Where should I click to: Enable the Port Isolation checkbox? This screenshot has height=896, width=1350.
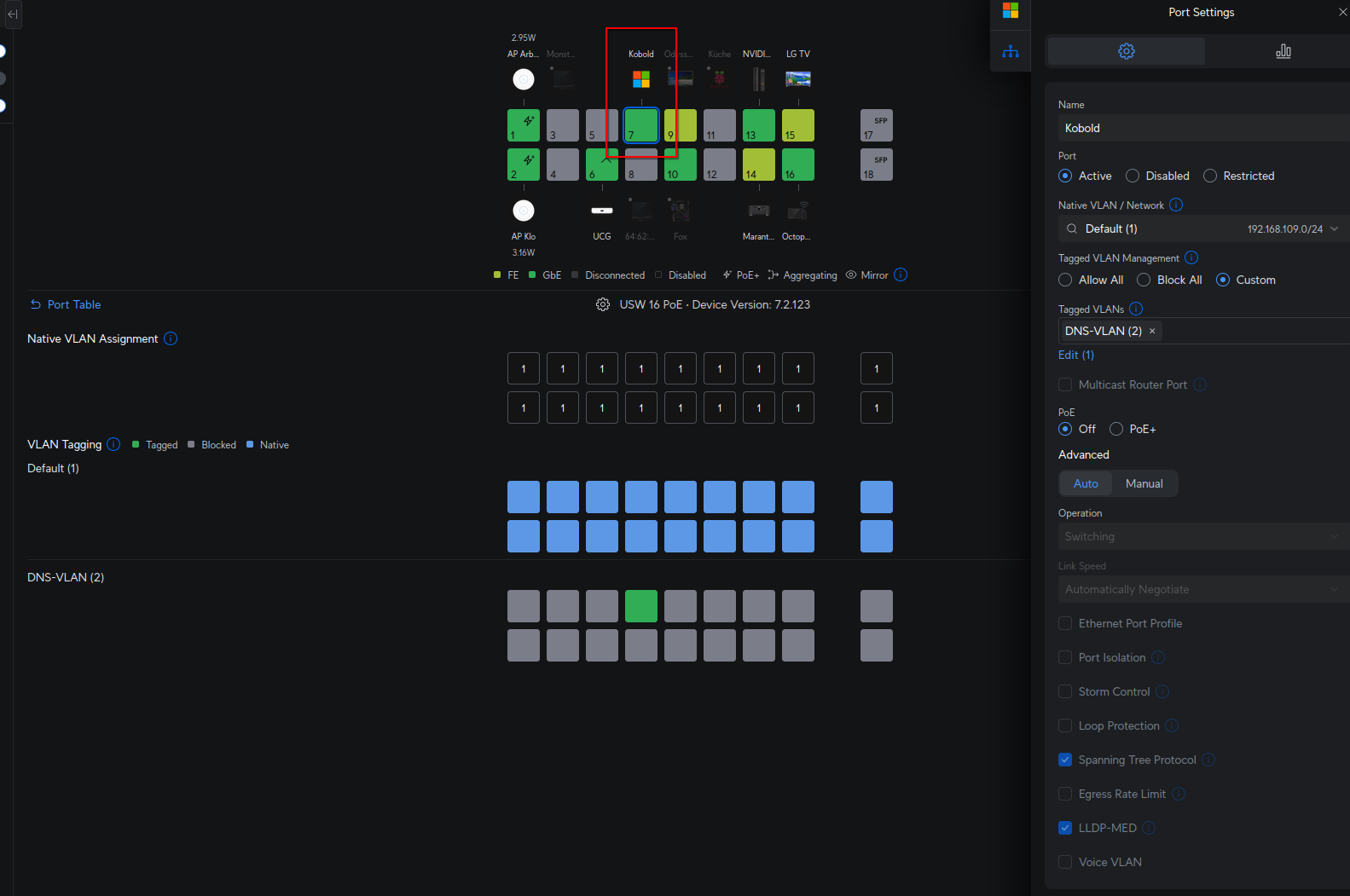pyautogui.click(x=1065, y=657)
